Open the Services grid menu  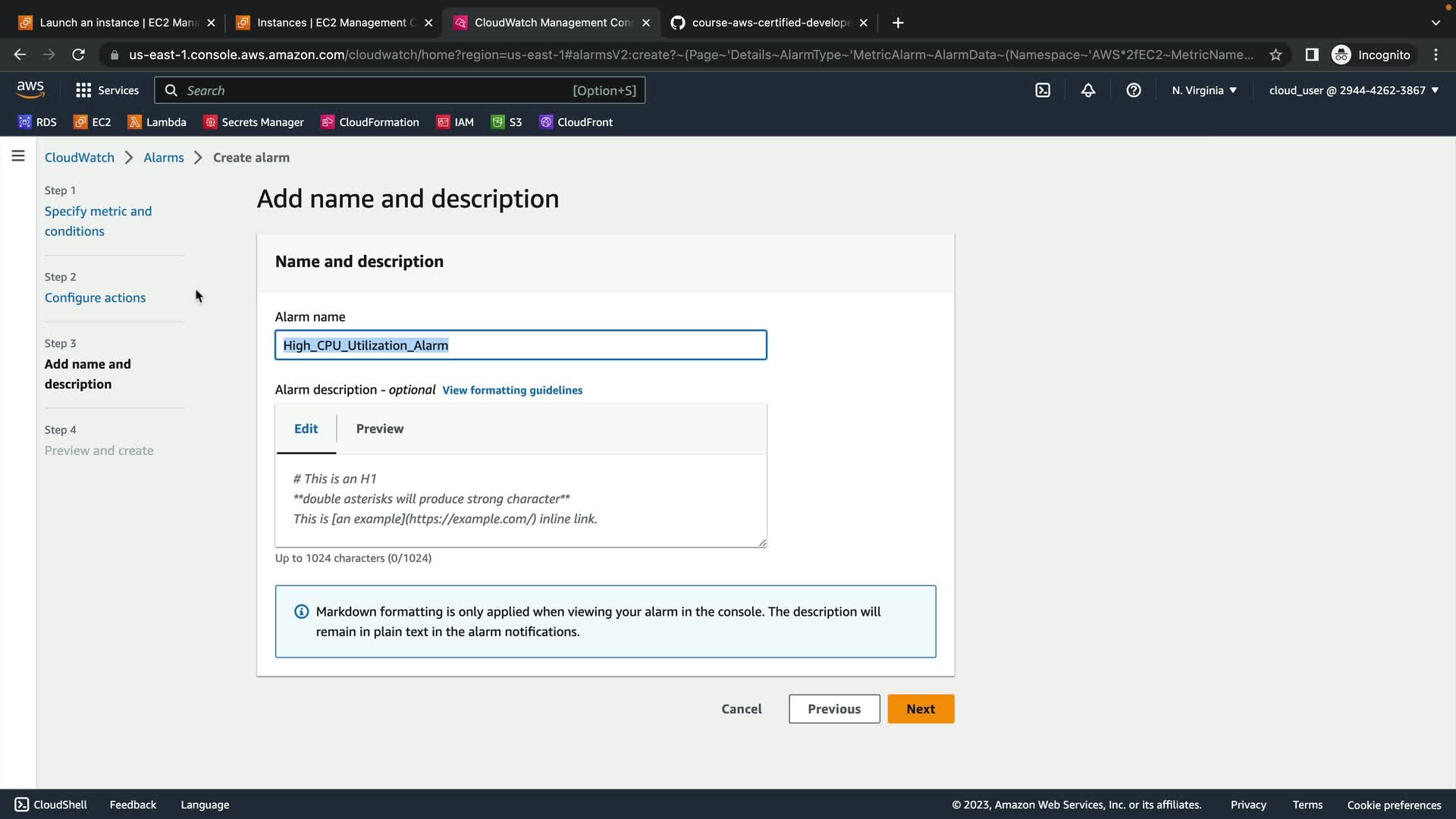pyautogui.click(x=107, y=90)
